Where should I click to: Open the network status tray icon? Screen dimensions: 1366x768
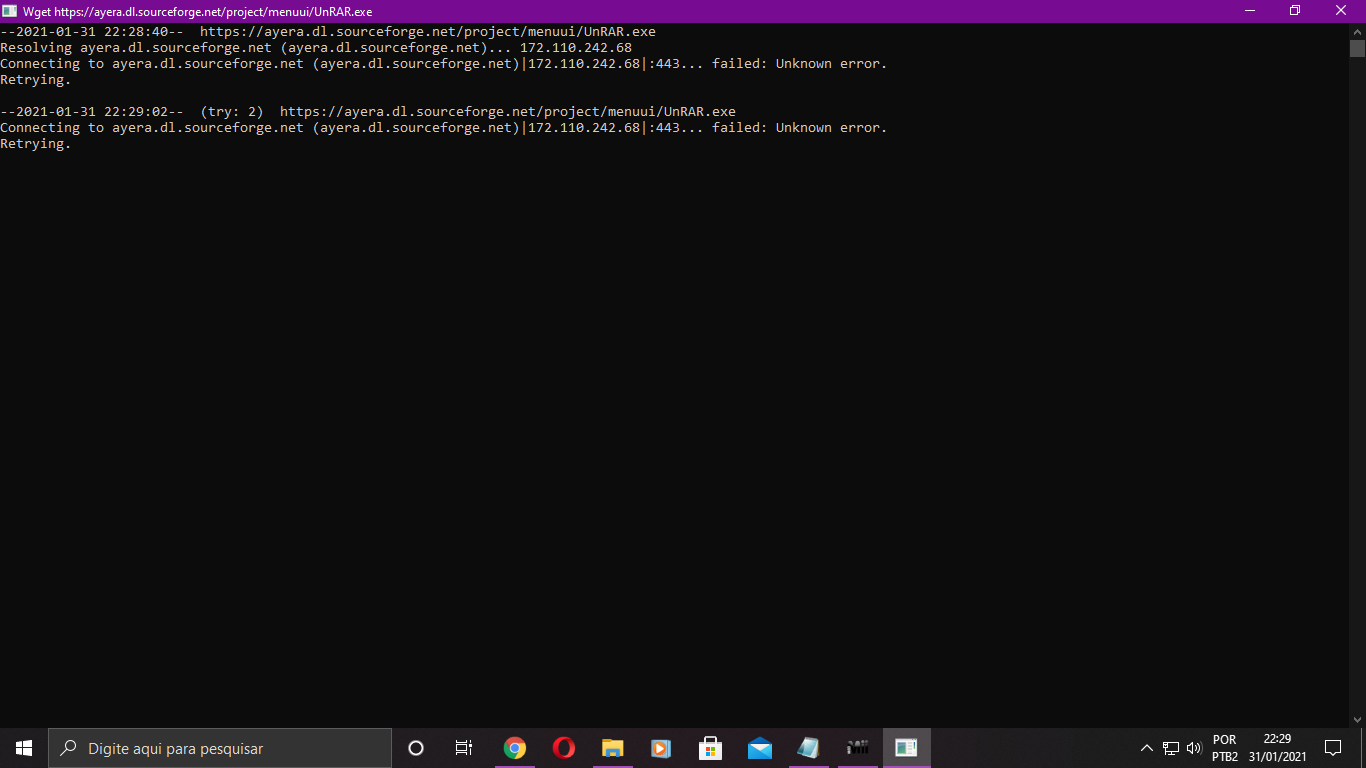[1171, 748]
